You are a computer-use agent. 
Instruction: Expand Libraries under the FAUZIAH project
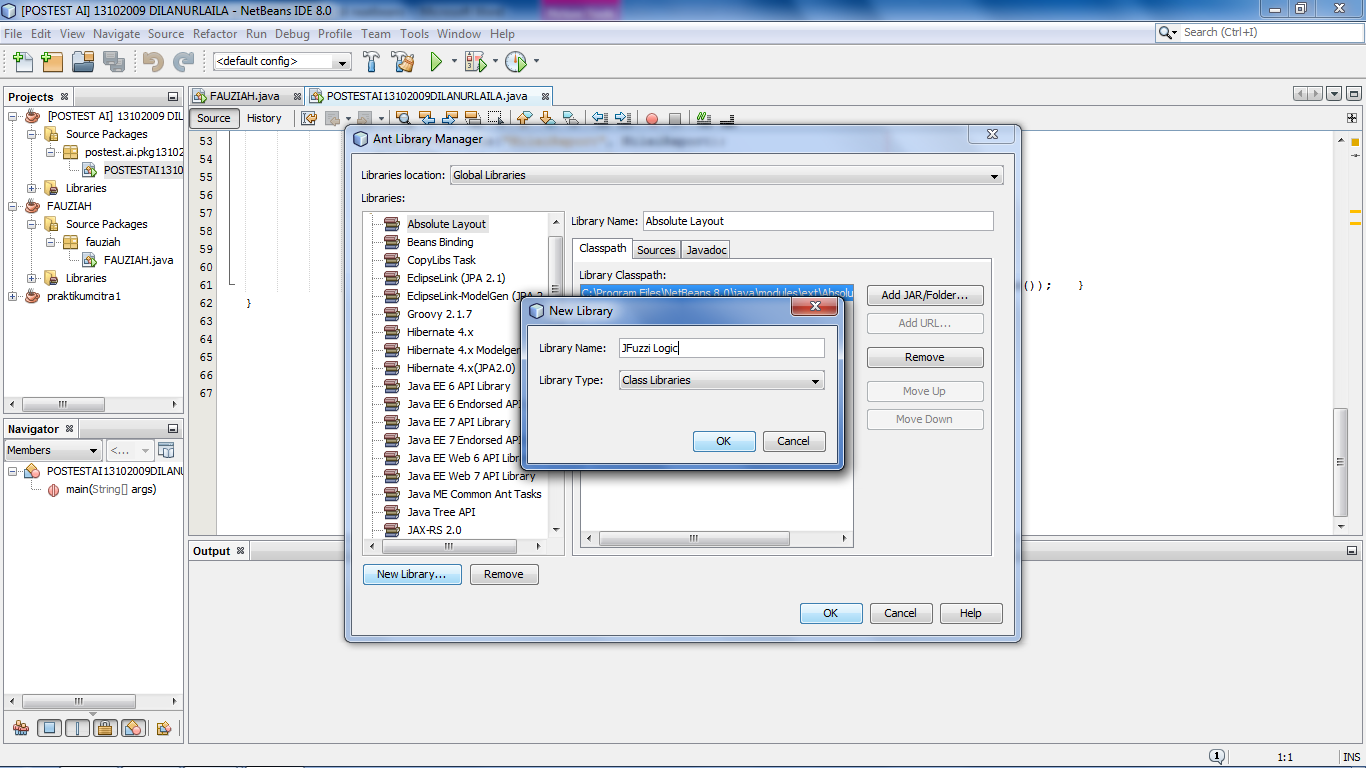[x=32, y=278]
